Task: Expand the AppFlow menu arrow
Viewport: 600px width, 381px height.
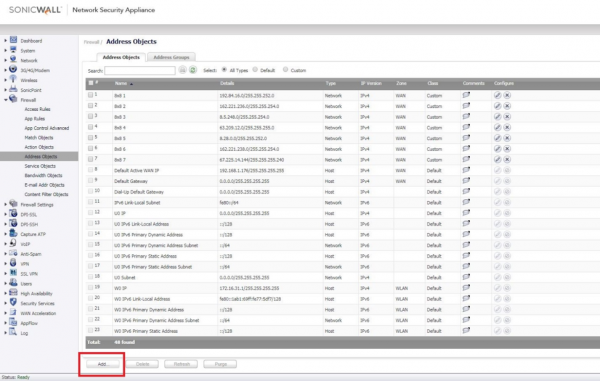Action: click(x=5, y=323)
